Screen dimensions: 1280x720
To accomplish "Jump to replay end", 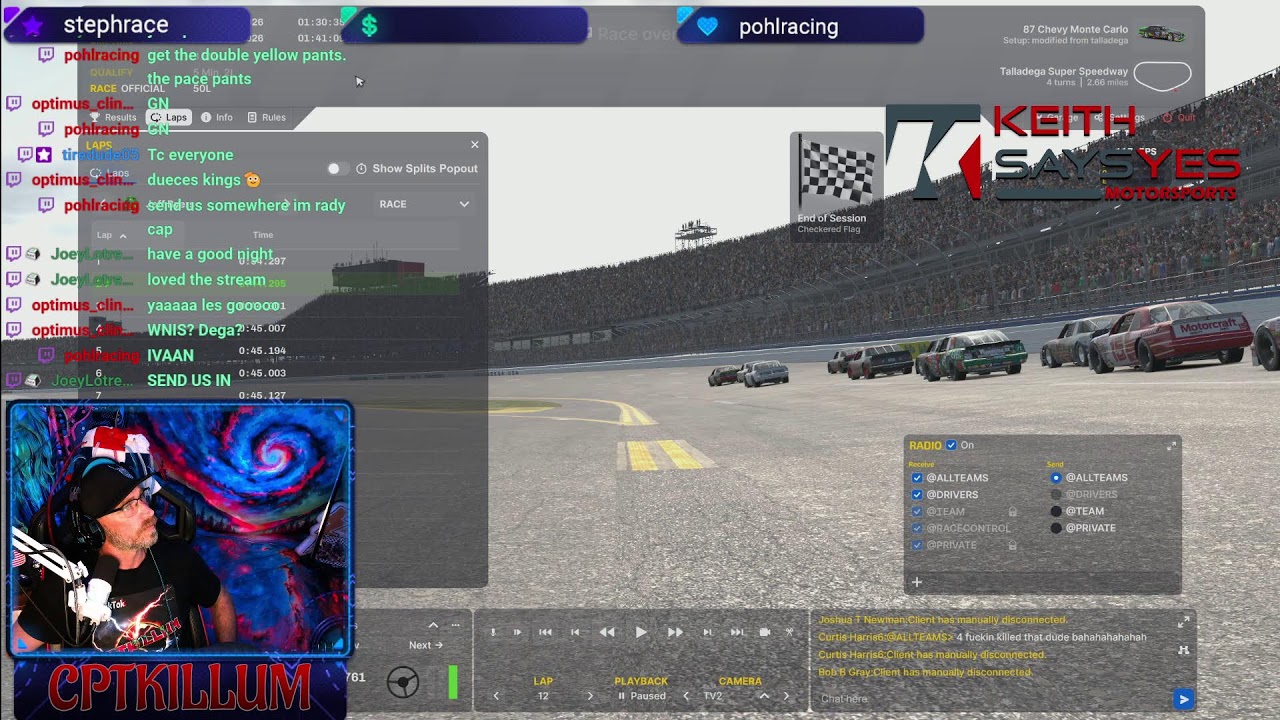I will (737, 632).
